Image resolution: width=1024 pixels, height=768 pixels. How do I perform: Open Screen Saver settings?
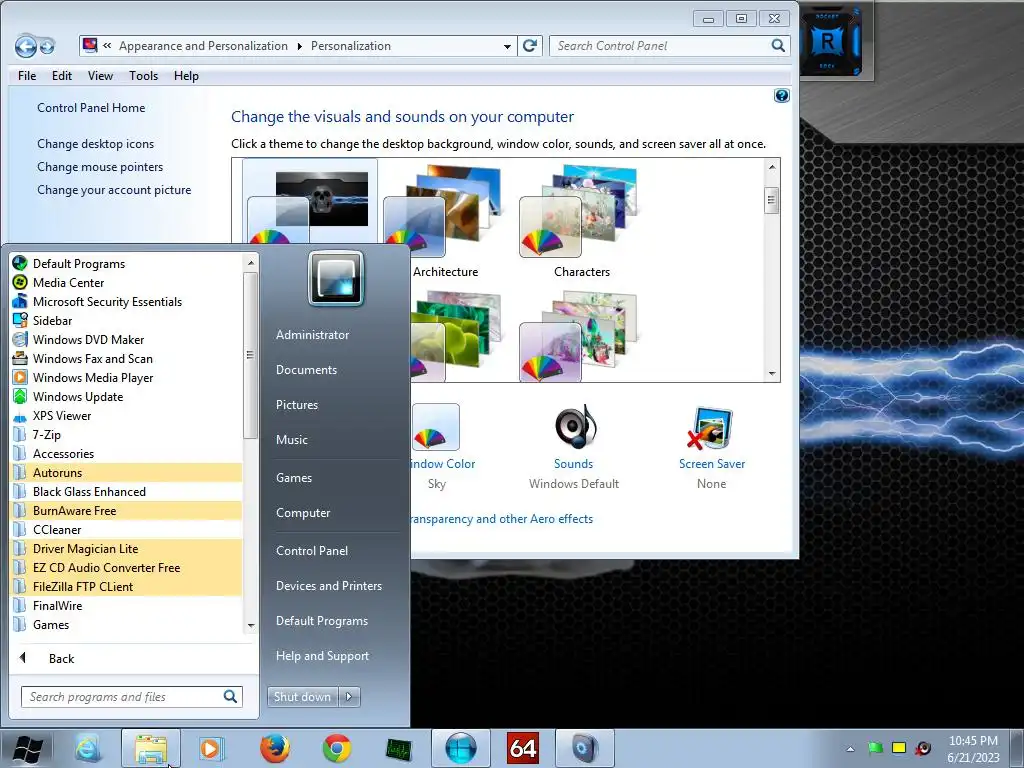pyautogui.click(x=711, y=447)
